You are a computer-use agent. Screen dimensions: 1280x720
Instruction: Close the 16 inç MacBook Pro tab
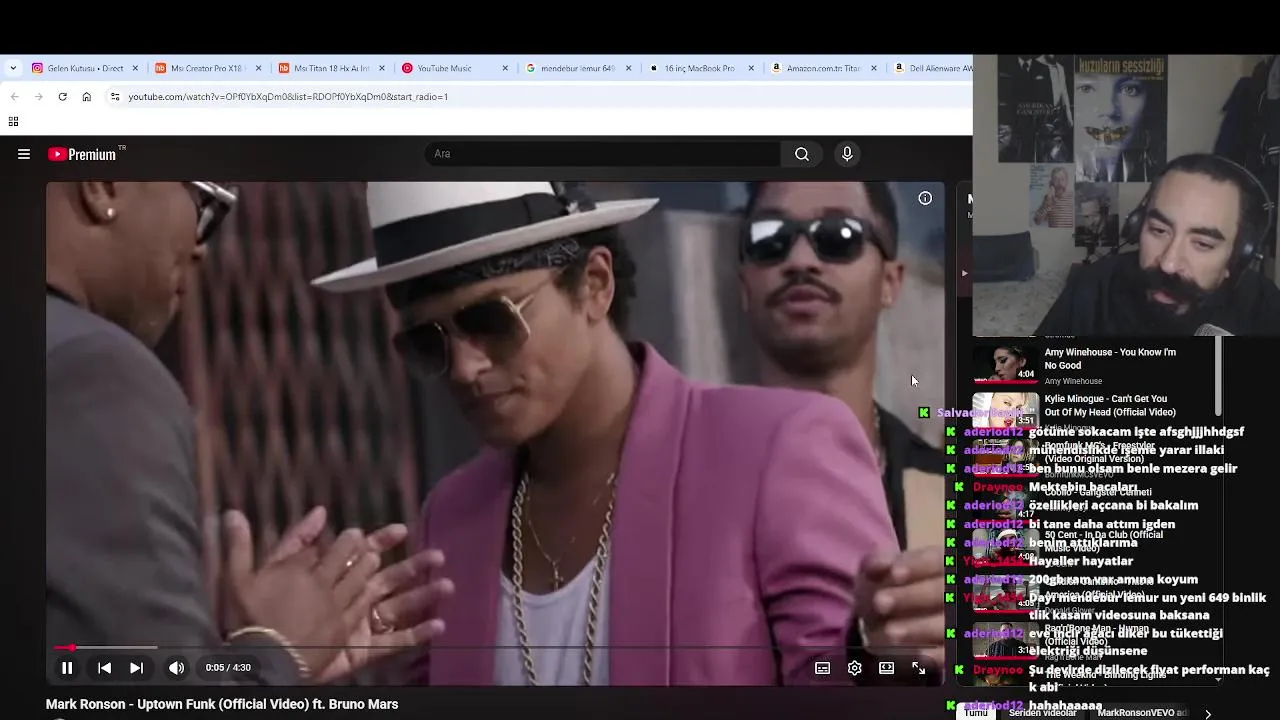click(751, 68)
